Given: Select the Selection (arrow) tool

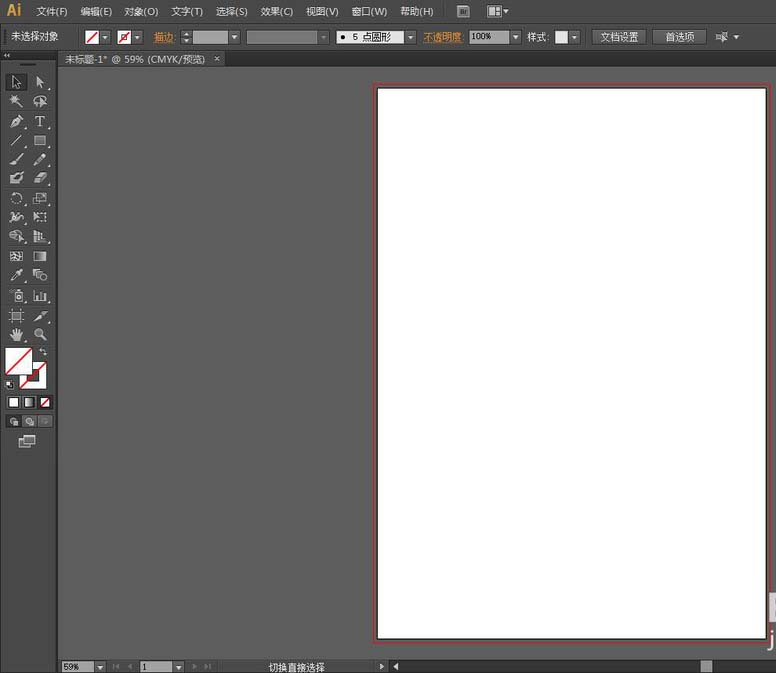Looking at the screenshot, I should [16, 82].
